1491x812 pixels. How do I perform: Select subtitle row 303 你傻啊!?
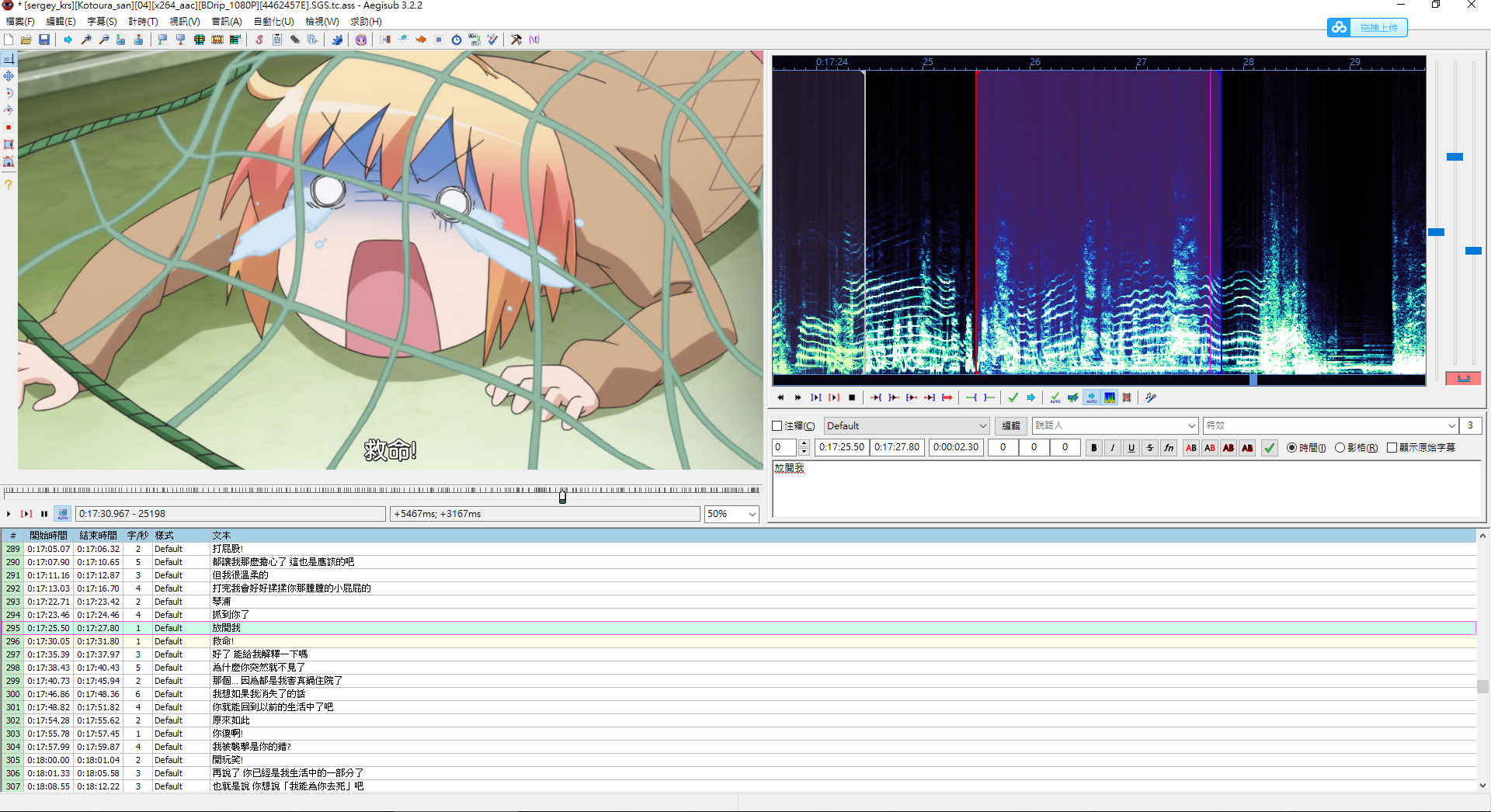coord(738,734)
